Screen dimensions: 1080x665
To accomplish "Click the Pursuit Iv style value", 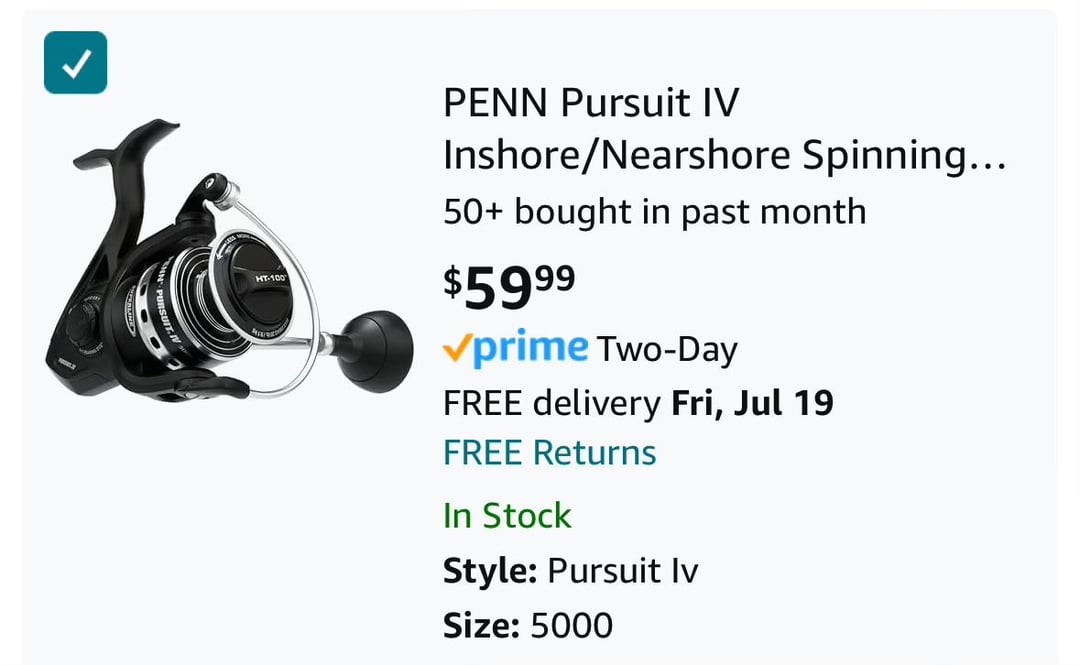I will click(x=623, y=572).
